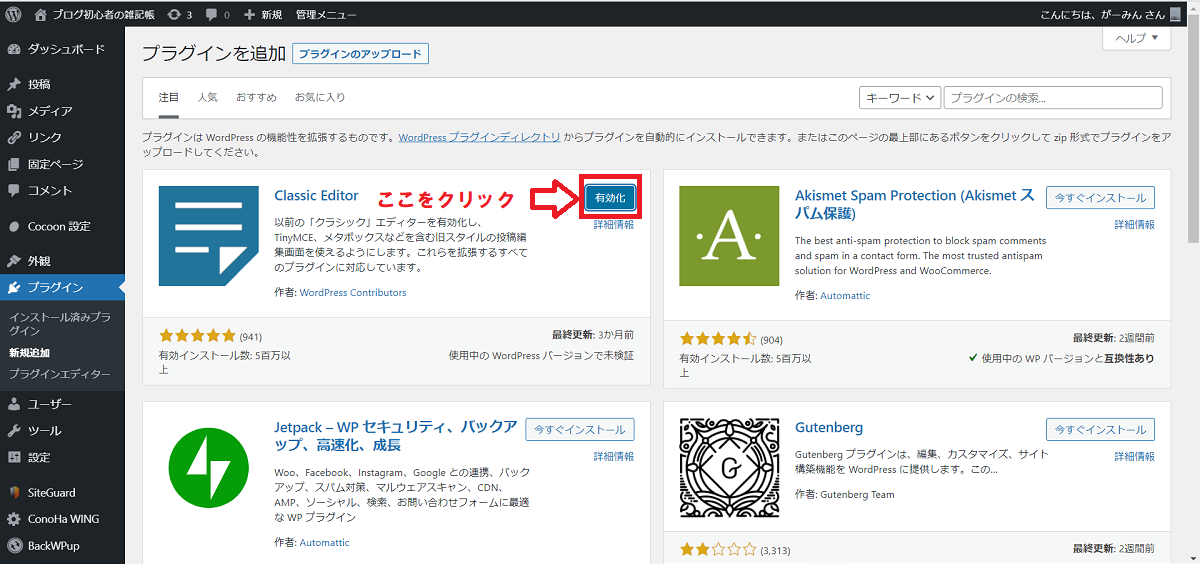Open SiteGuard in sidebar

[x=62, y=492]
